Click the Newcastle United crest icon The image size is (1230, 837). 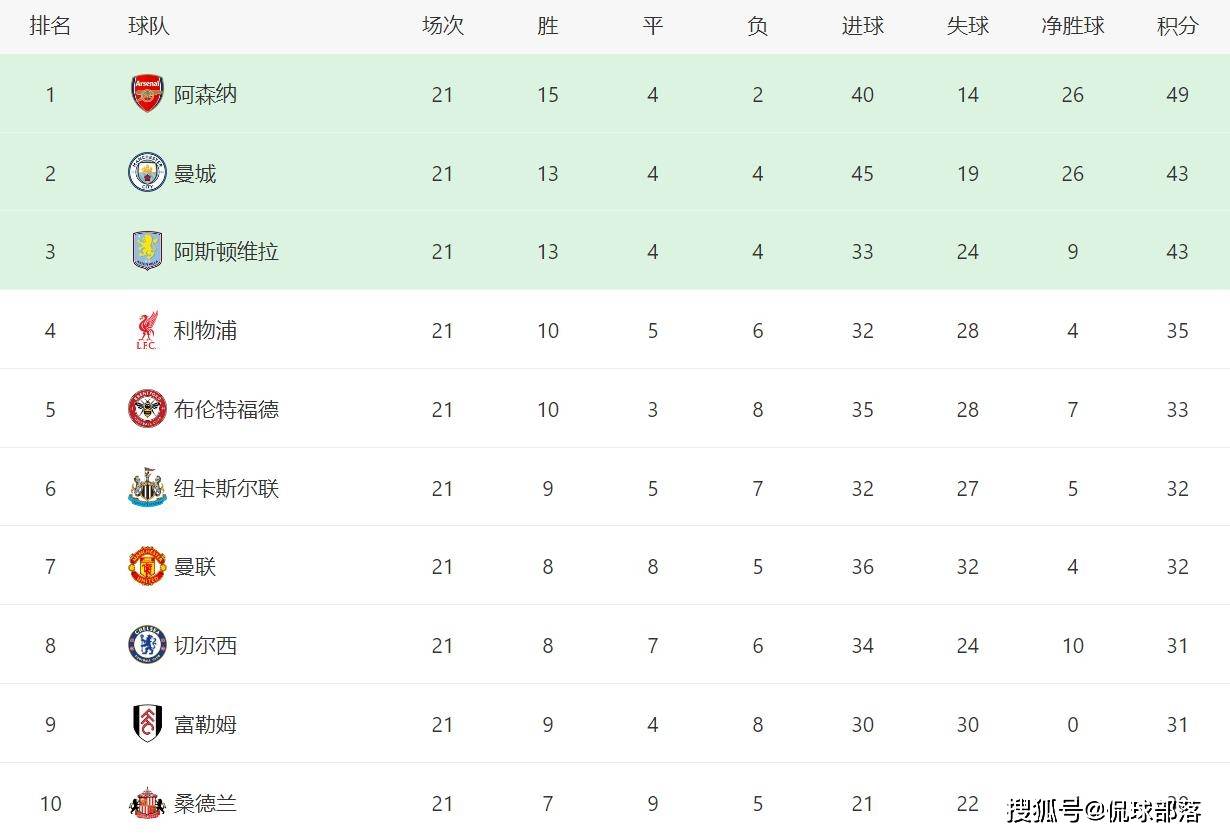(147, 488)
